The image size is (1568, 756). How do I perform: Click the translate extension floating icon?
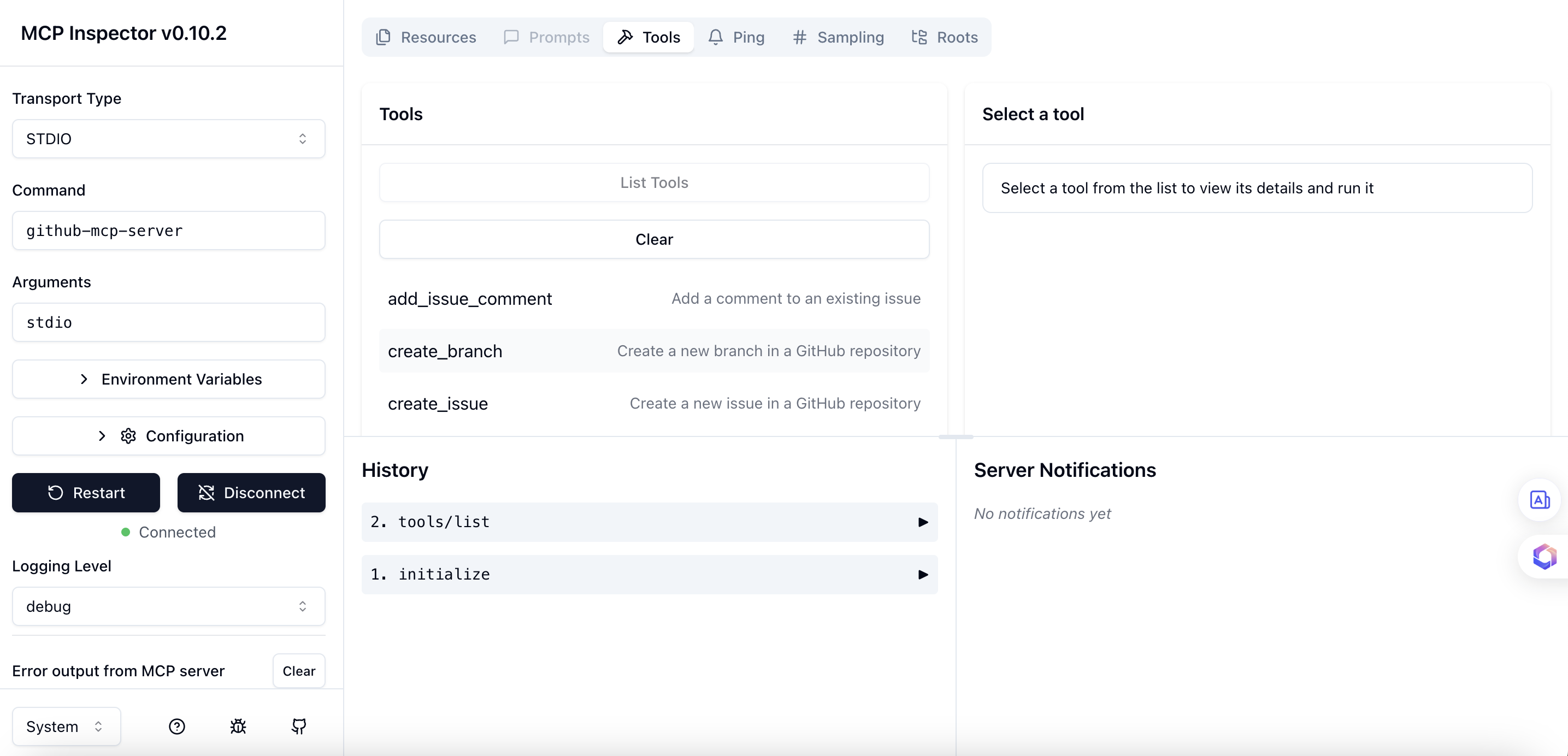click(1540, 500)
